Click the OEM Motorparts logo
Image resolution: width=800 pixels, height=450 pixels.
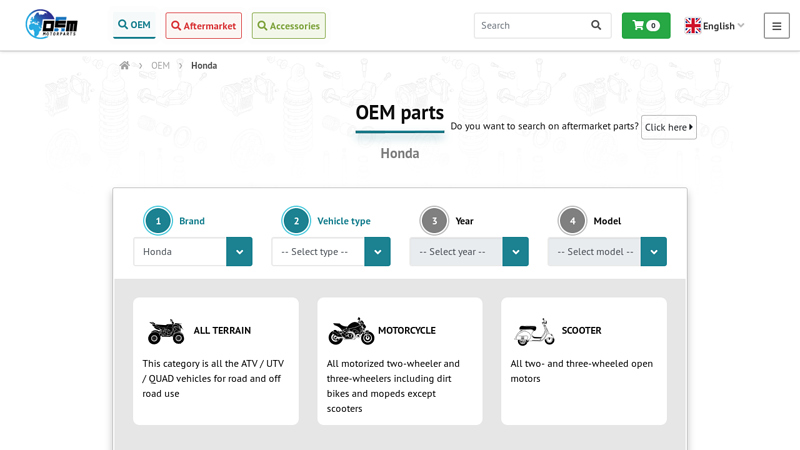52,24
